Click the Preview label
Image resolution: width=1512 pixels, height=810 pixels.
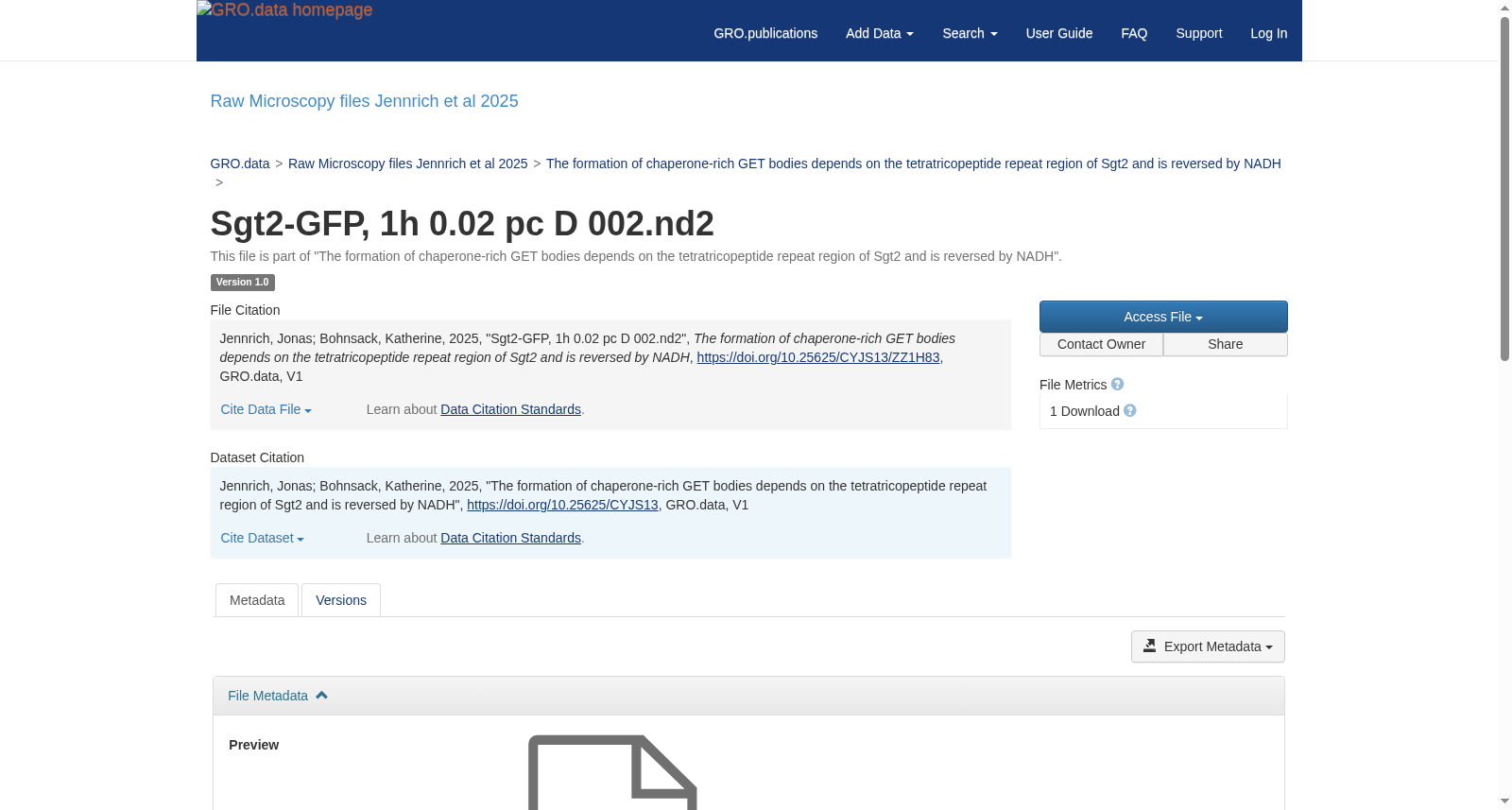tap(253, 745)
